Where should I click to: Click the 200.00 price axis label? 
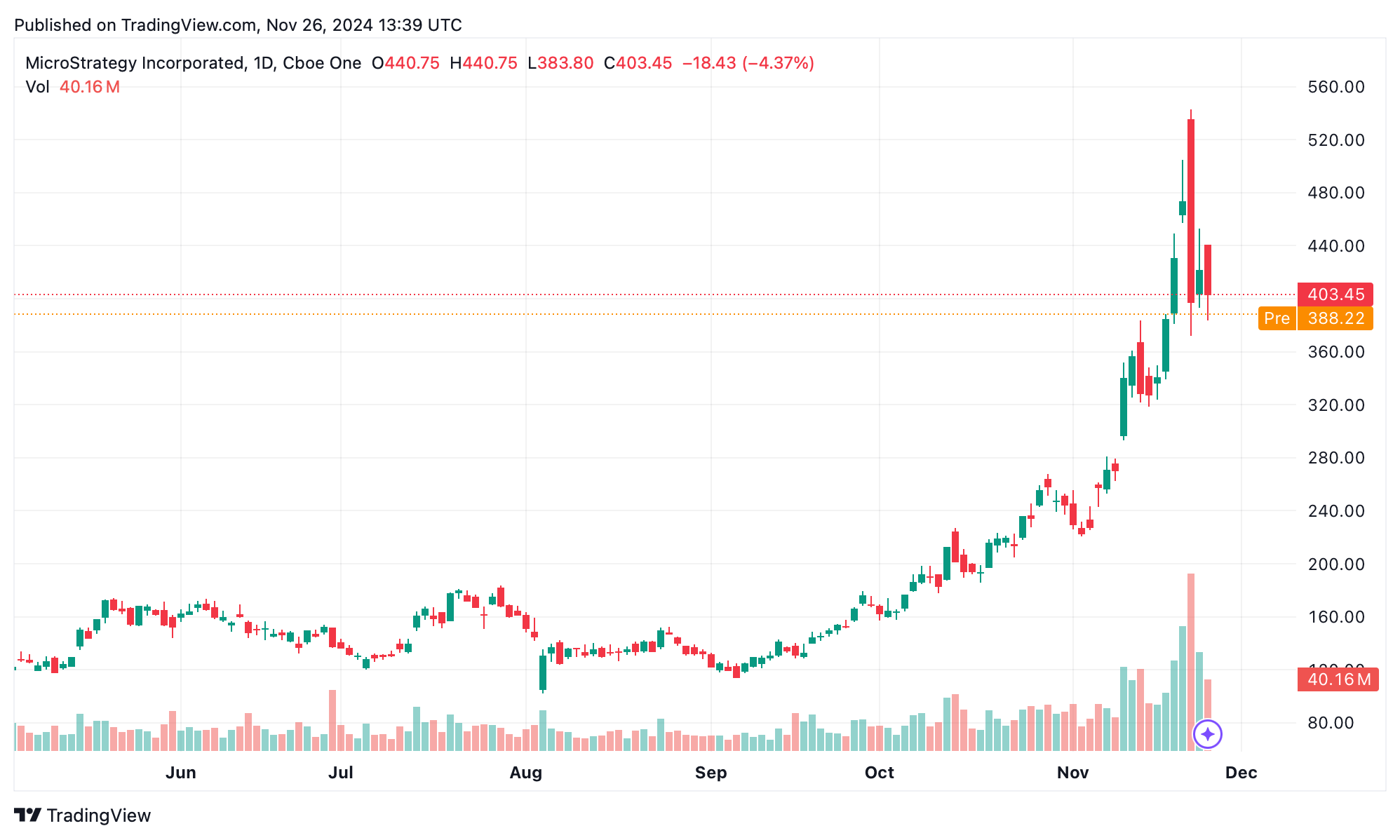click(1336, 564)
